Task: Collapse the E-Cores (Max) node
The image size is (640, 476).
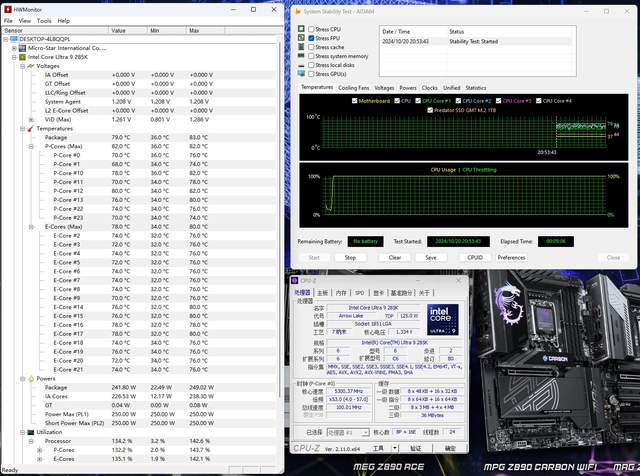Action: [31, 227]
